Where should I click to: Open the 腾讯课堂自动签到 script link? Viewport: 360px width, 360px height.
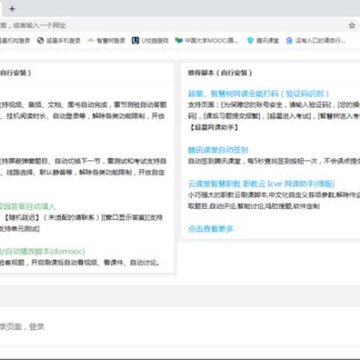218,150
